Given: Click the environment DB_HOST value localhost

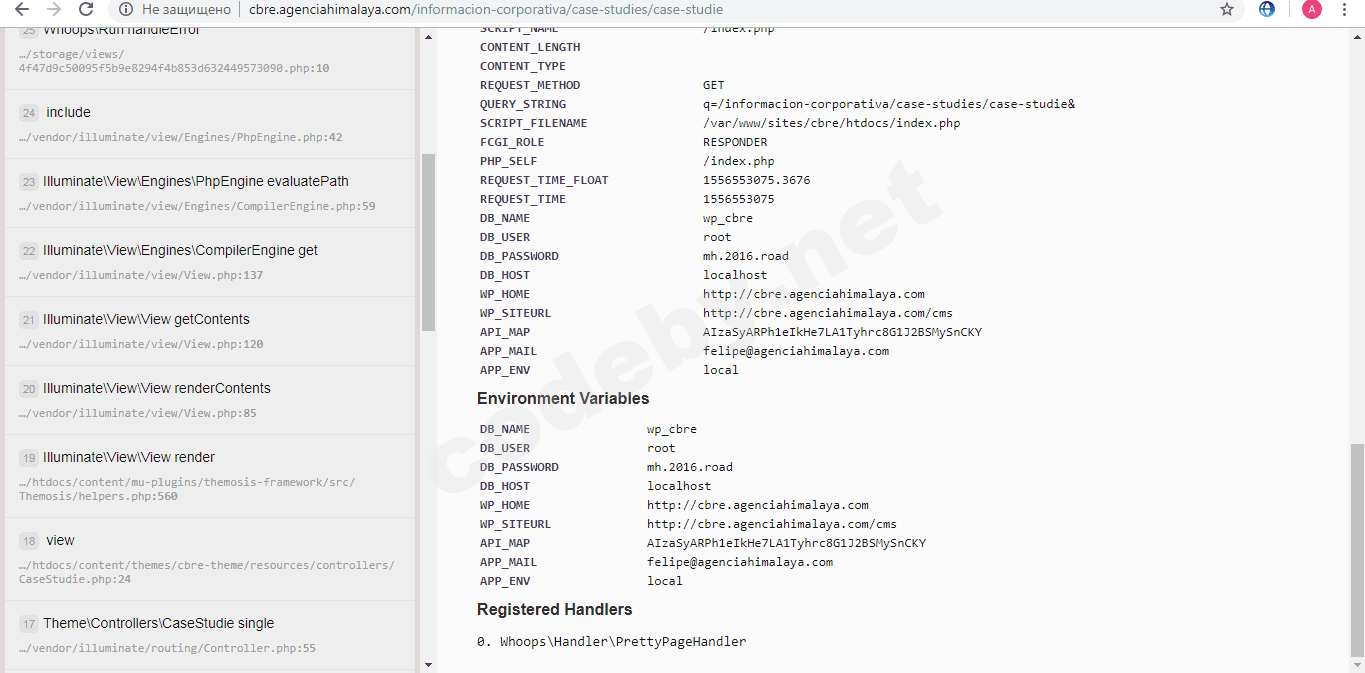Looking at the screenshot, I should coord(679,487).
